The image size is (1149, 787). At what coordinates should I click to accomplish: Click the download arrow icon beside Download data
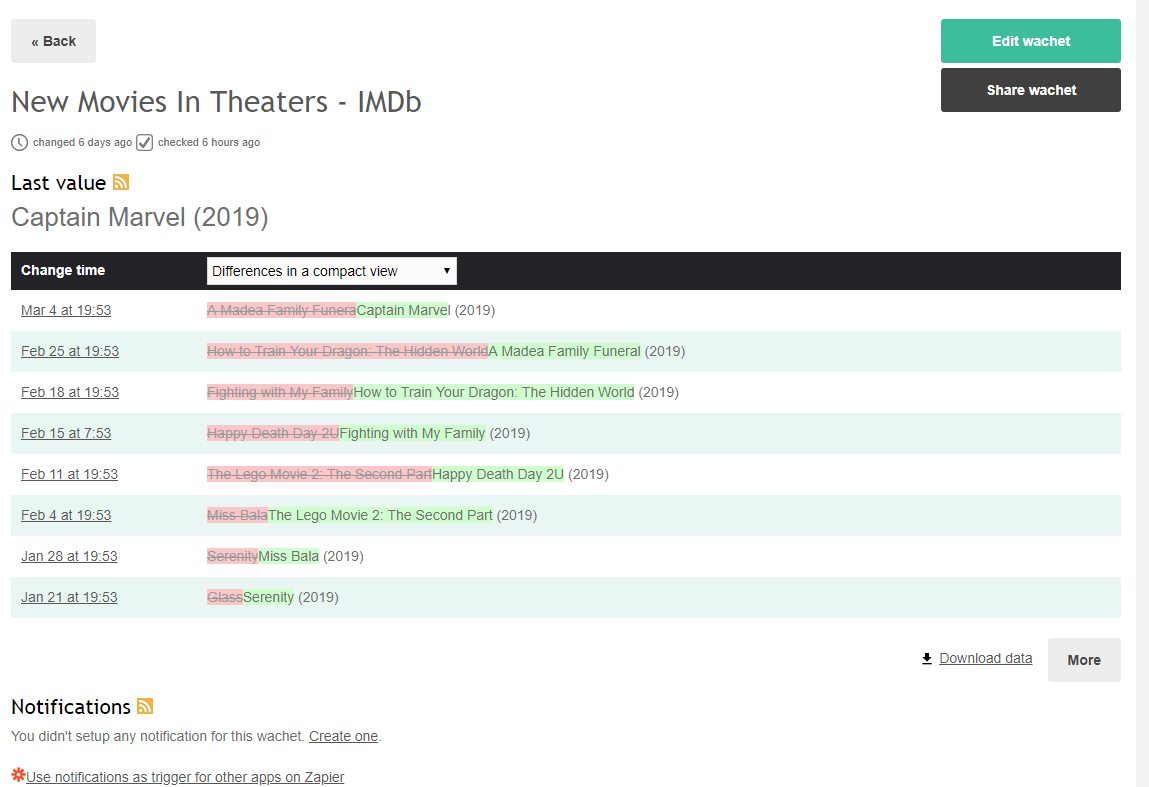tap(927, 659)
